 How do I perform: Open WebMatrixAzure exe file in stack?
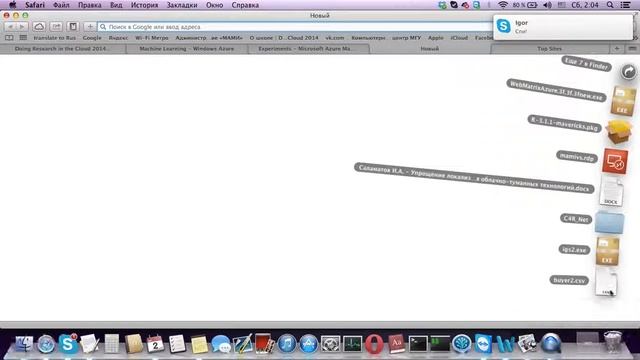(x=623, y=101)
